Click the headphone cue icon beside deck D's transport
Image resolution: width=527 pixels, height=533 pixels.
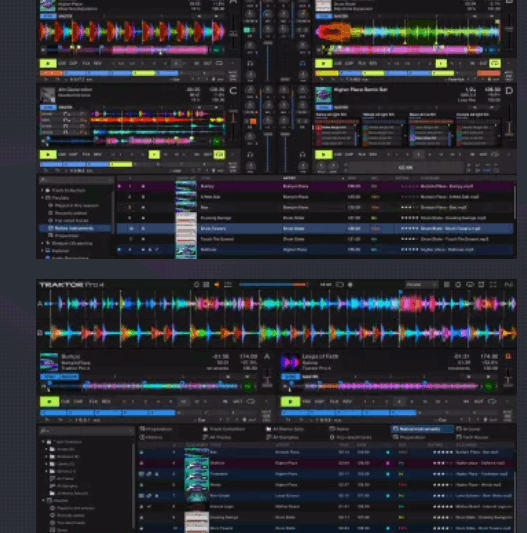302,155
